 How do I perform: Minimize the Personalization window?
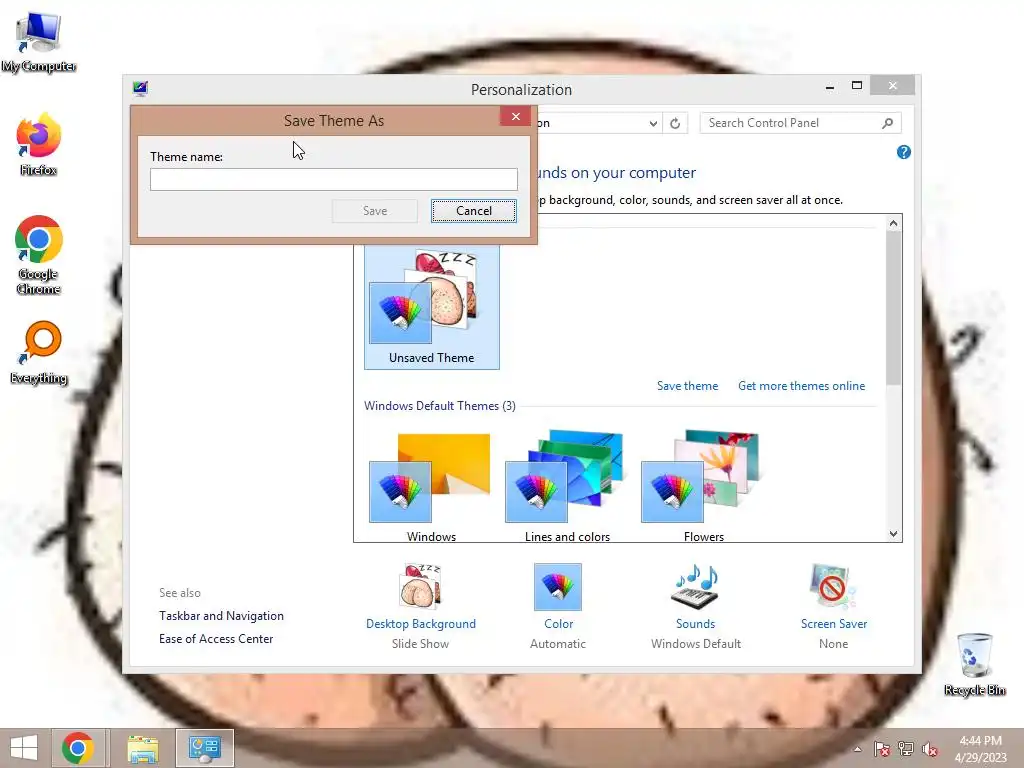(x=829, y=86)
